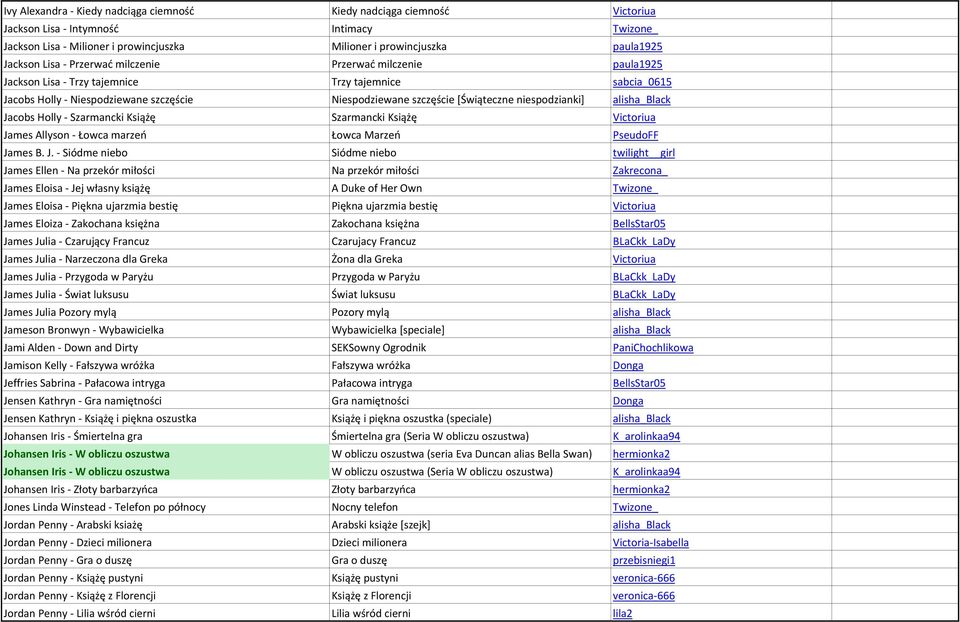960x622 pixels.
Task: Click the 'Nocny telefon' cell
Action: [x=470, y=508]
